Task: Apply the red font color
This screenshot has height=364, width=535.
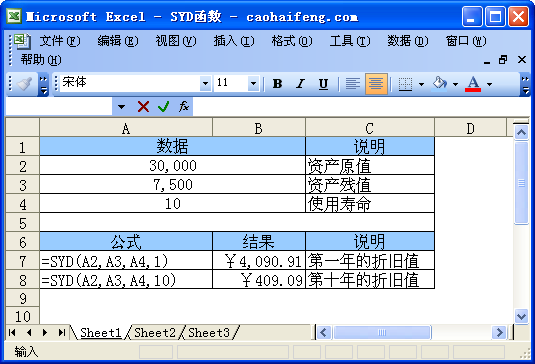Action: pos(473,84)
